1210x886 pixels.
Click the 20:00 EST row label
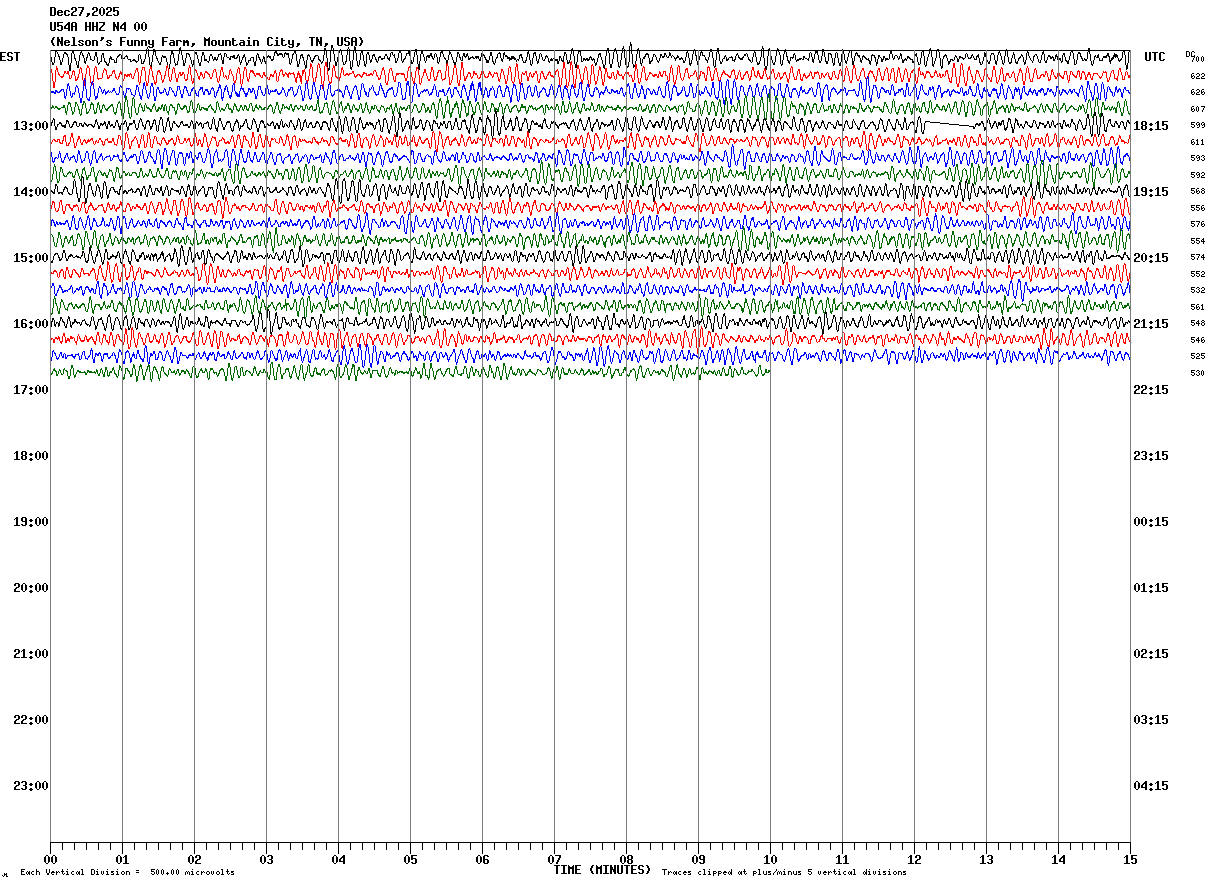31,587
